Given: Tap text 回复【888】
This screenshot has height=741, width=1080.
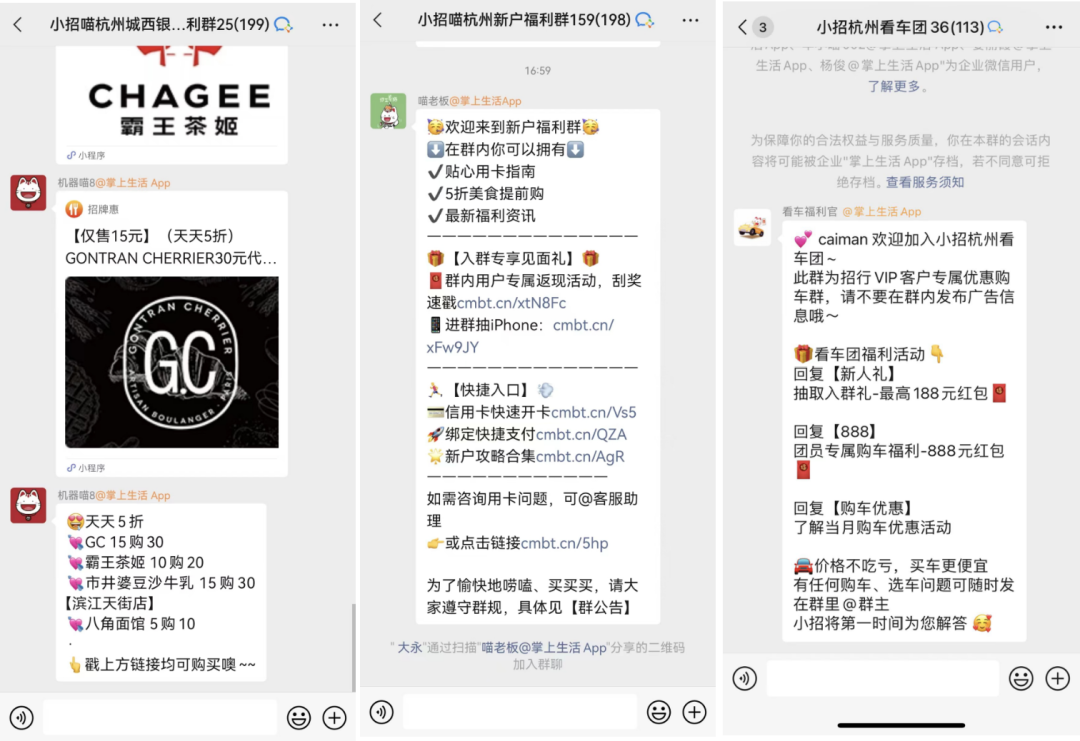Looking at the screenshot, I should coord(838,432).
